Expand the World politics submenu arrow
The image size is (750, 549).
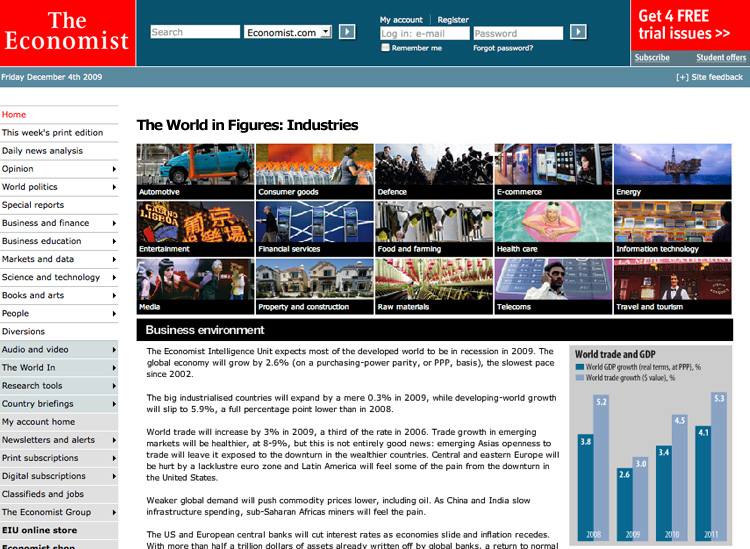114,187
